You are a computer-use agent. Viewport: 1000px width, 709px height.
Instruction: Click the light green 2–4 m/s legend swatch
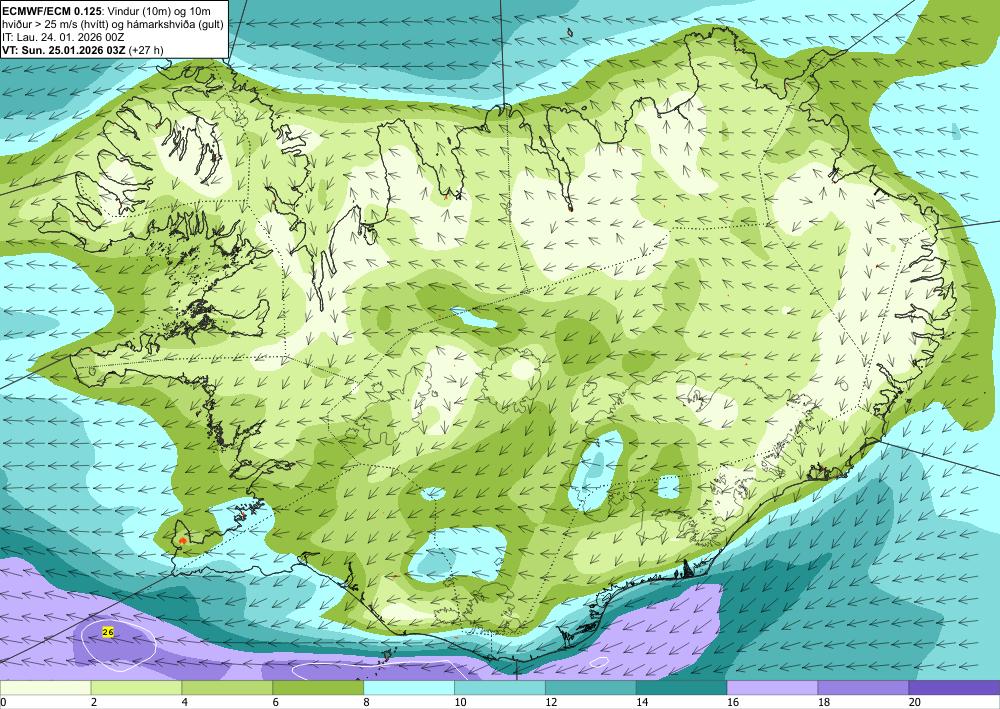click(136, 688)
